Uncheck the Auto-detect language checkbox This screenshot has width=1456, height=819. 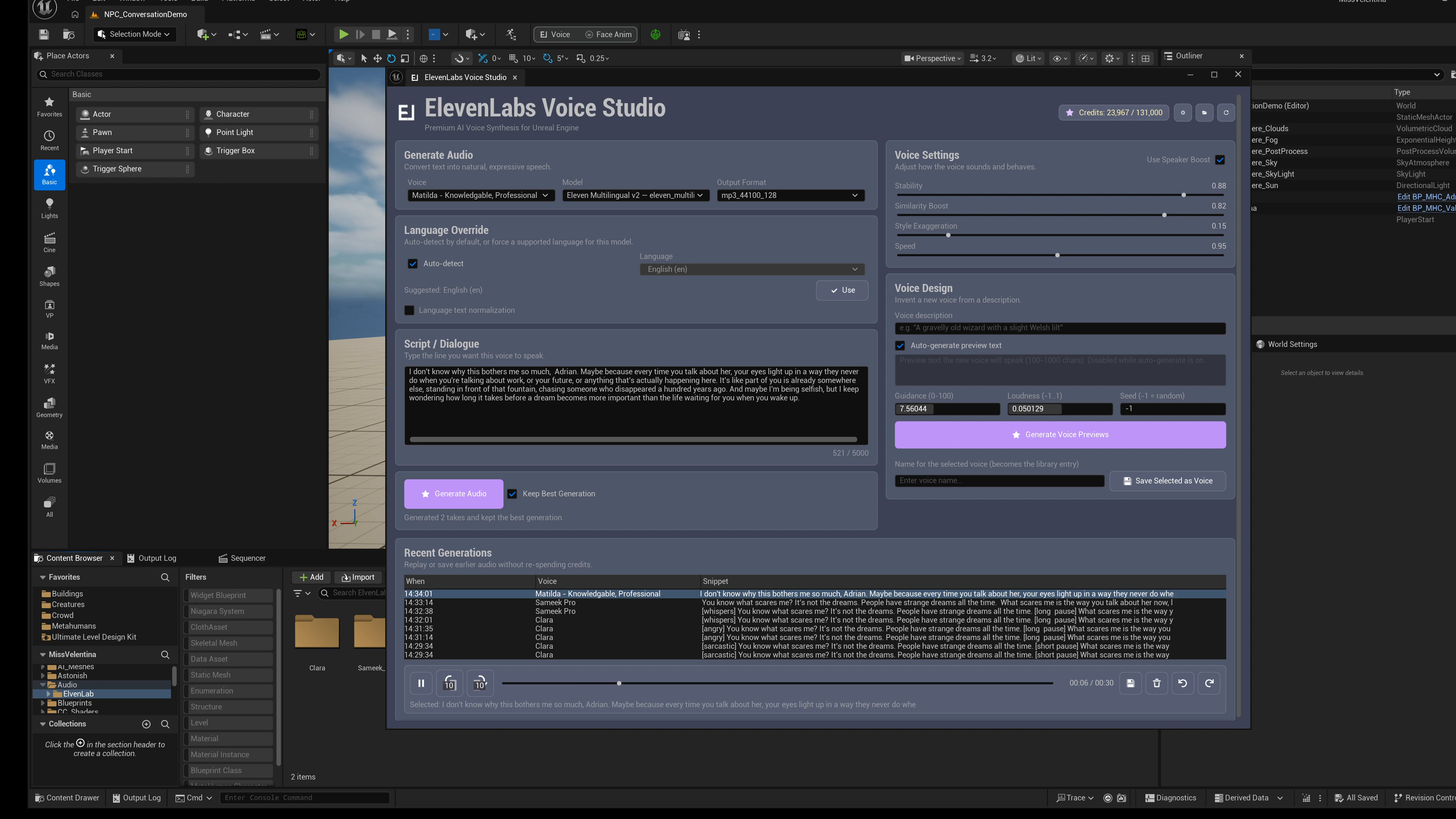coord(413,264)
